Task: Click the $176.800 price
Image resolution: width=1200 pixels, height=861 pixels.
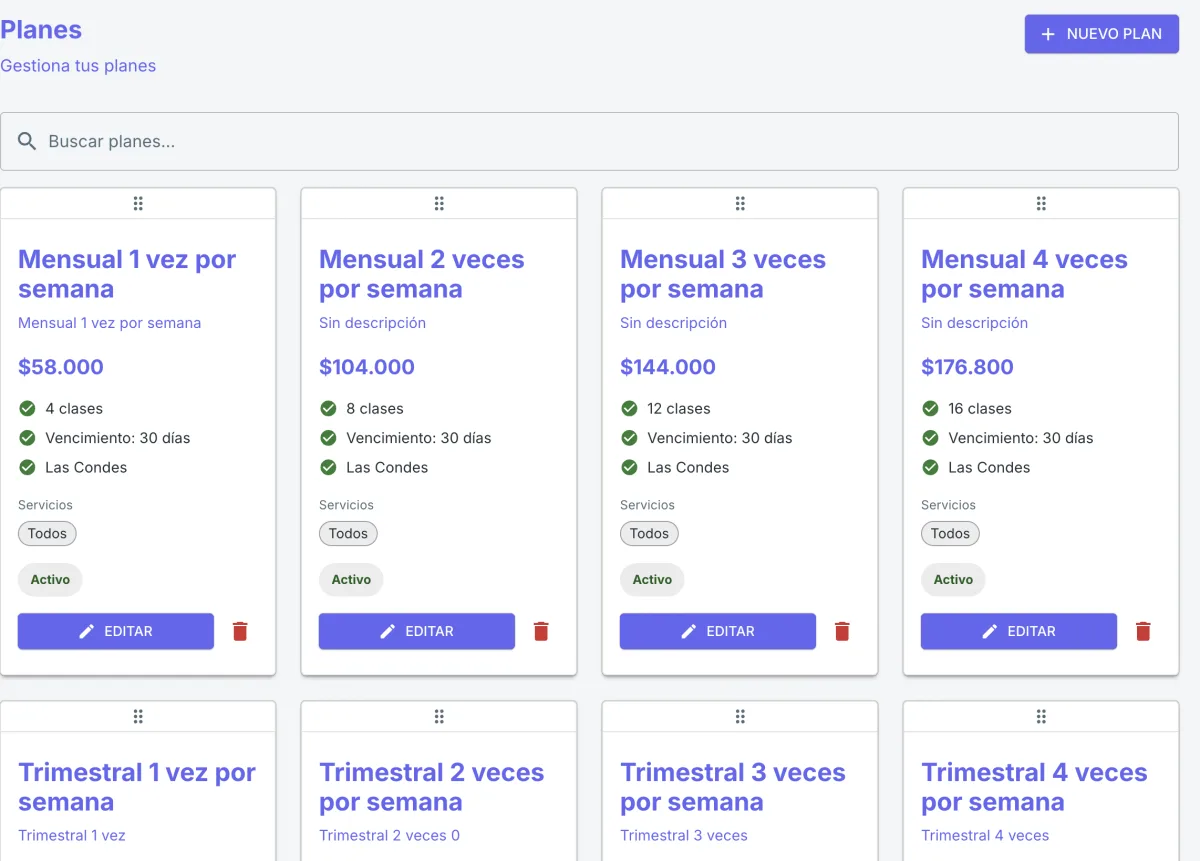Action: click(967, 367)
